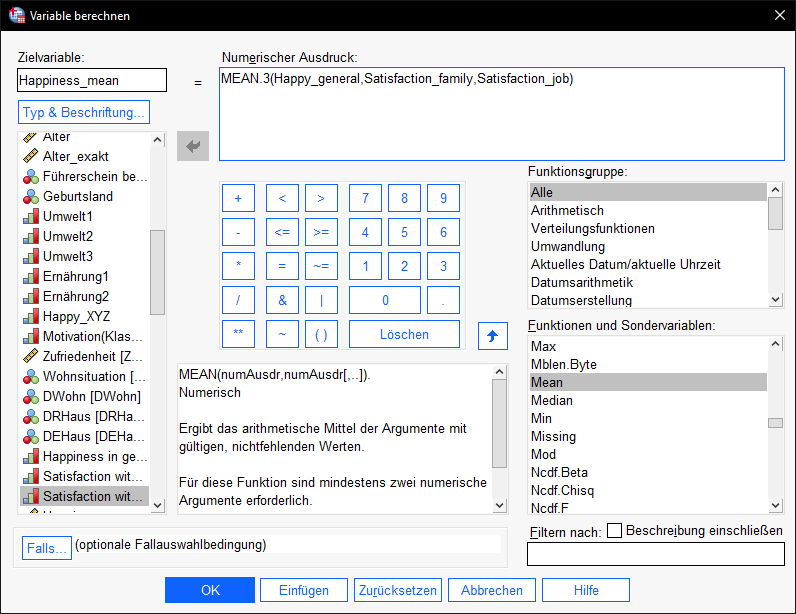The image size is (796, 614).
Task: Click down arrow of Funktionsgruppe scrollbar
Action: tap(776, 300)
